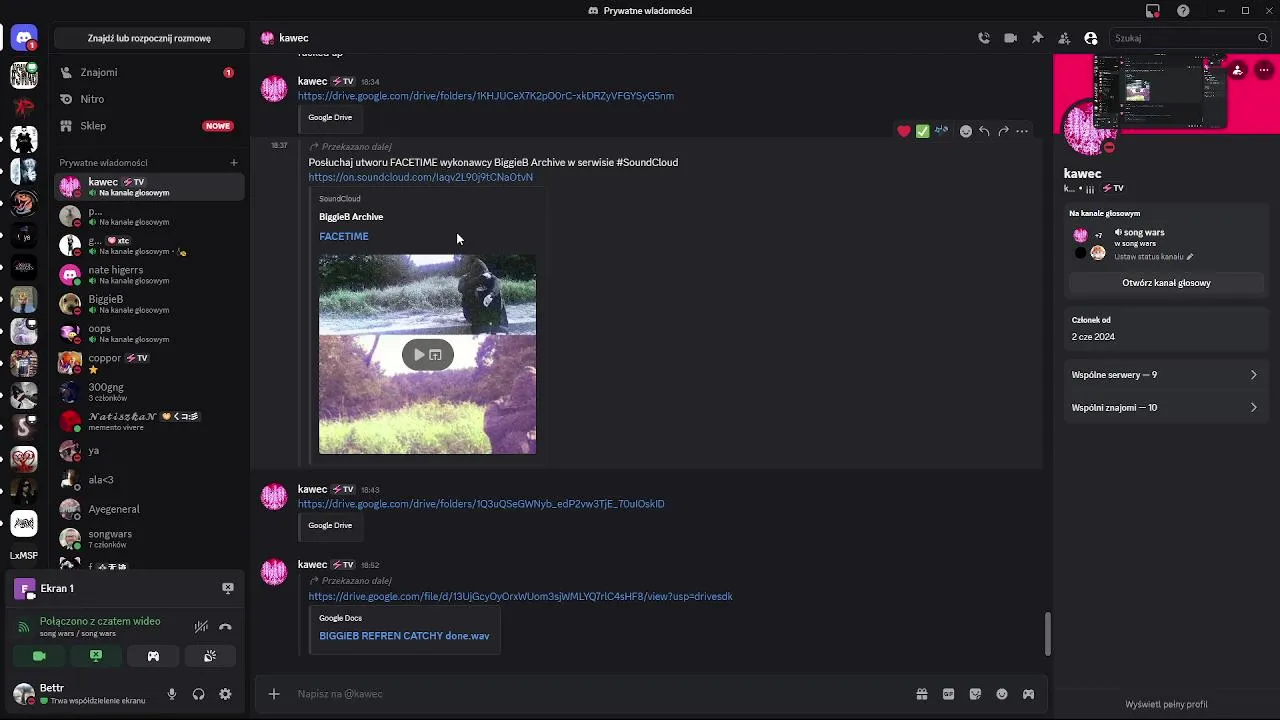This screenshot has height=720, width=1280.
Task: Open the first Google Drive folder link
Action: pos(485,96)
